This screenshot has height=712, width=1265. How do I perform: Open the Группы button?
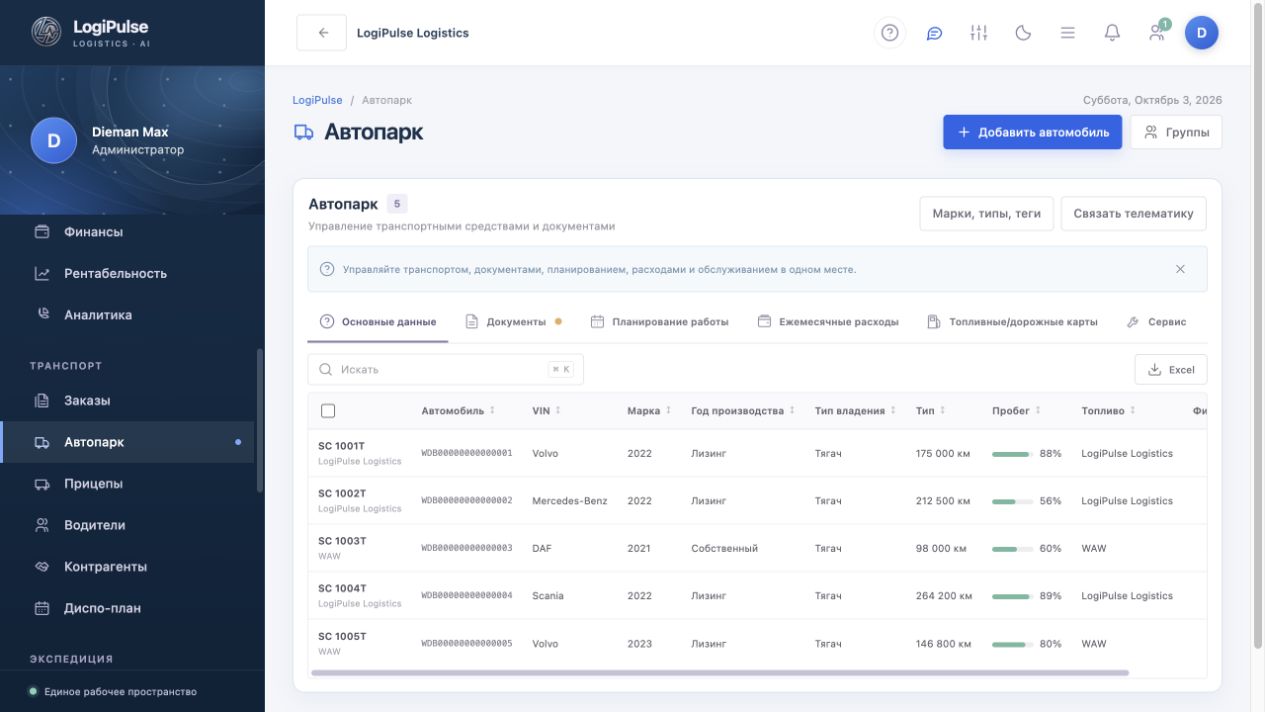pos(1176,132)
